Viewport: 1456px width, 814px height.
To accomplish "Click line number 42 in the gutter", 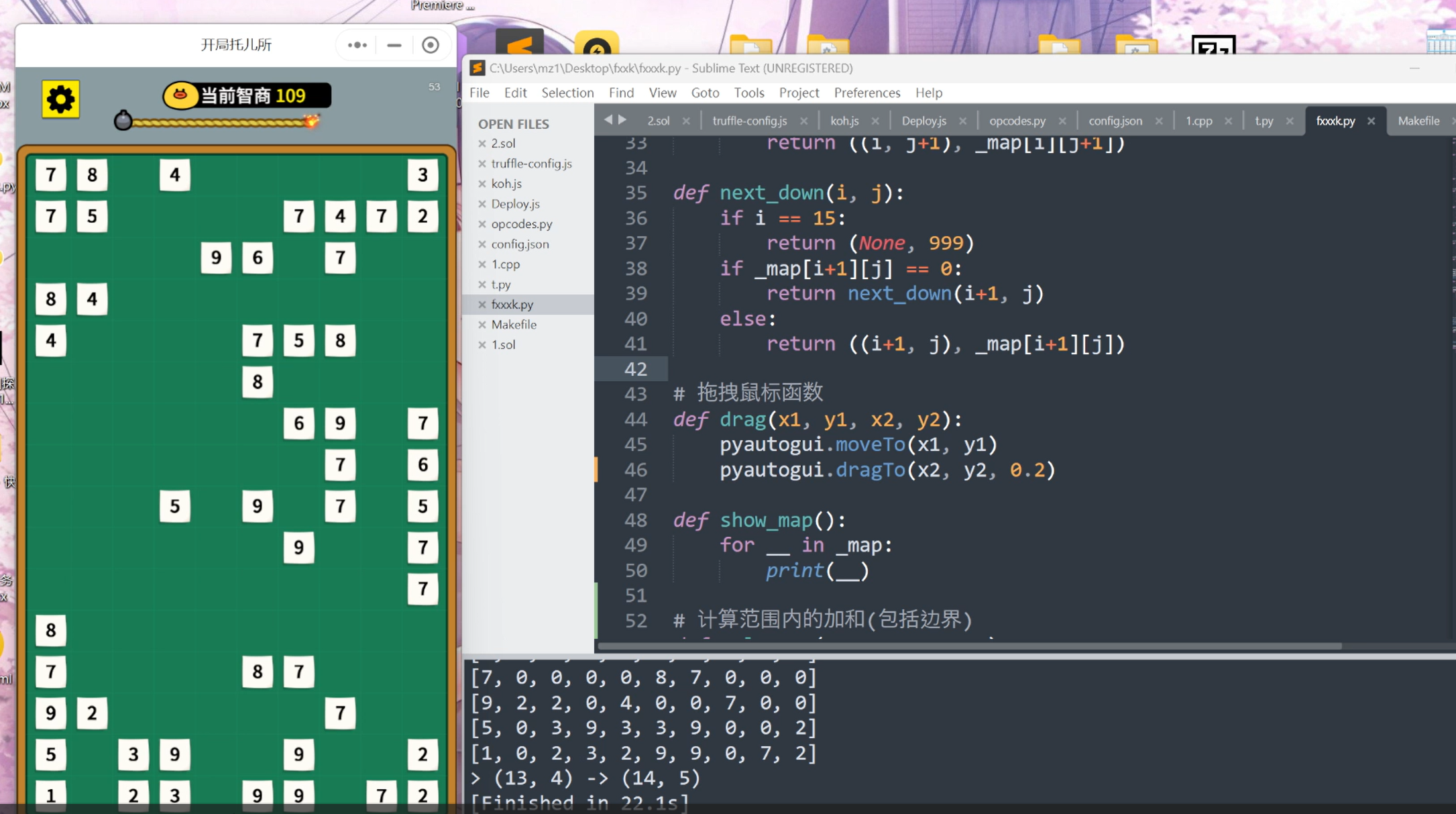I will (635, 369).
